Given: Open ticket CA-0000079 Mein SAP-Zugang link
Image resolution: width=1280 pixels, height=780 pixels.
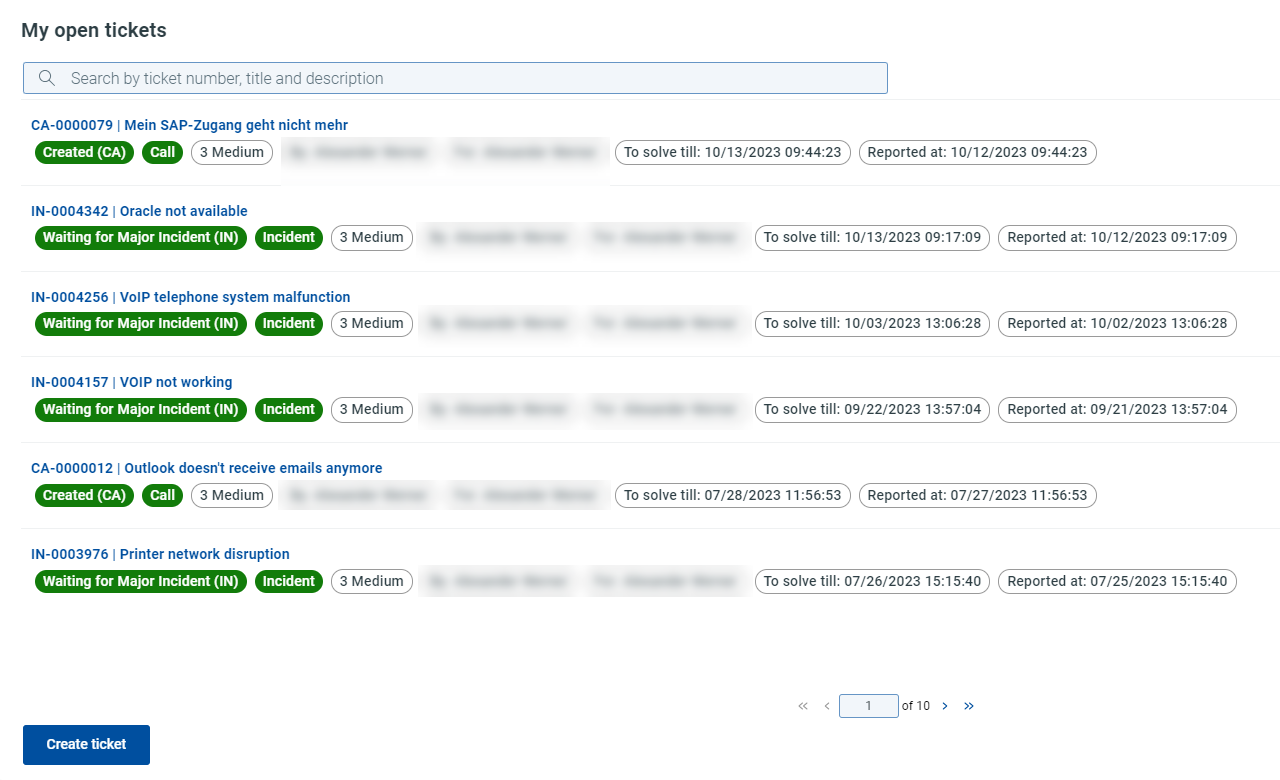Looking at the screenshot, I should 189,125.
